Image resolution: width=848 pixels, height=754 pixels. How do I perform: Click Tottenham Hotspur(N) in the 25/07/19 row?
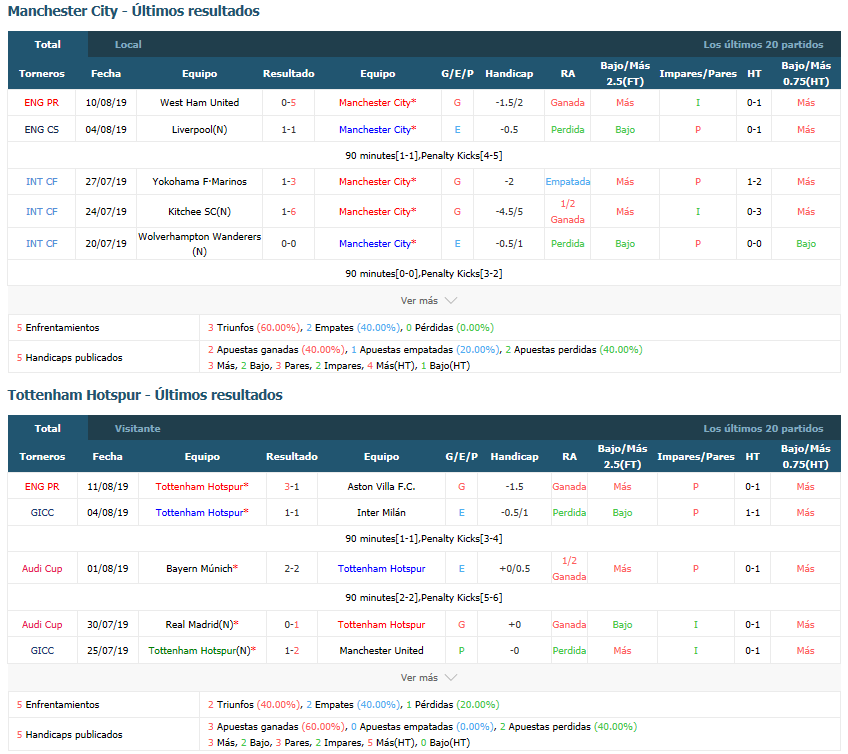[202, 651]
